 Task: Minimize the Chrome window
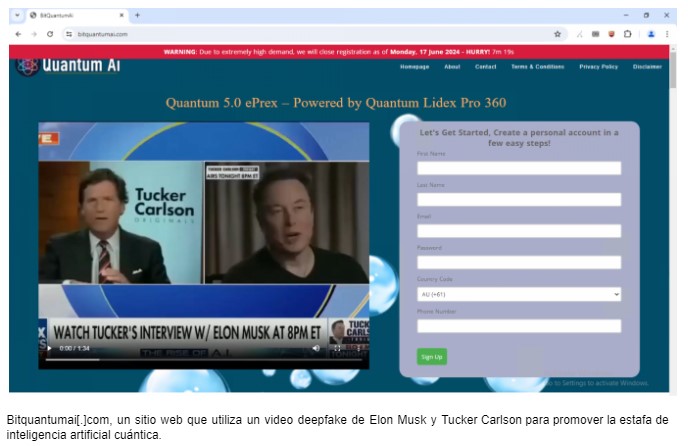point(626,15)
